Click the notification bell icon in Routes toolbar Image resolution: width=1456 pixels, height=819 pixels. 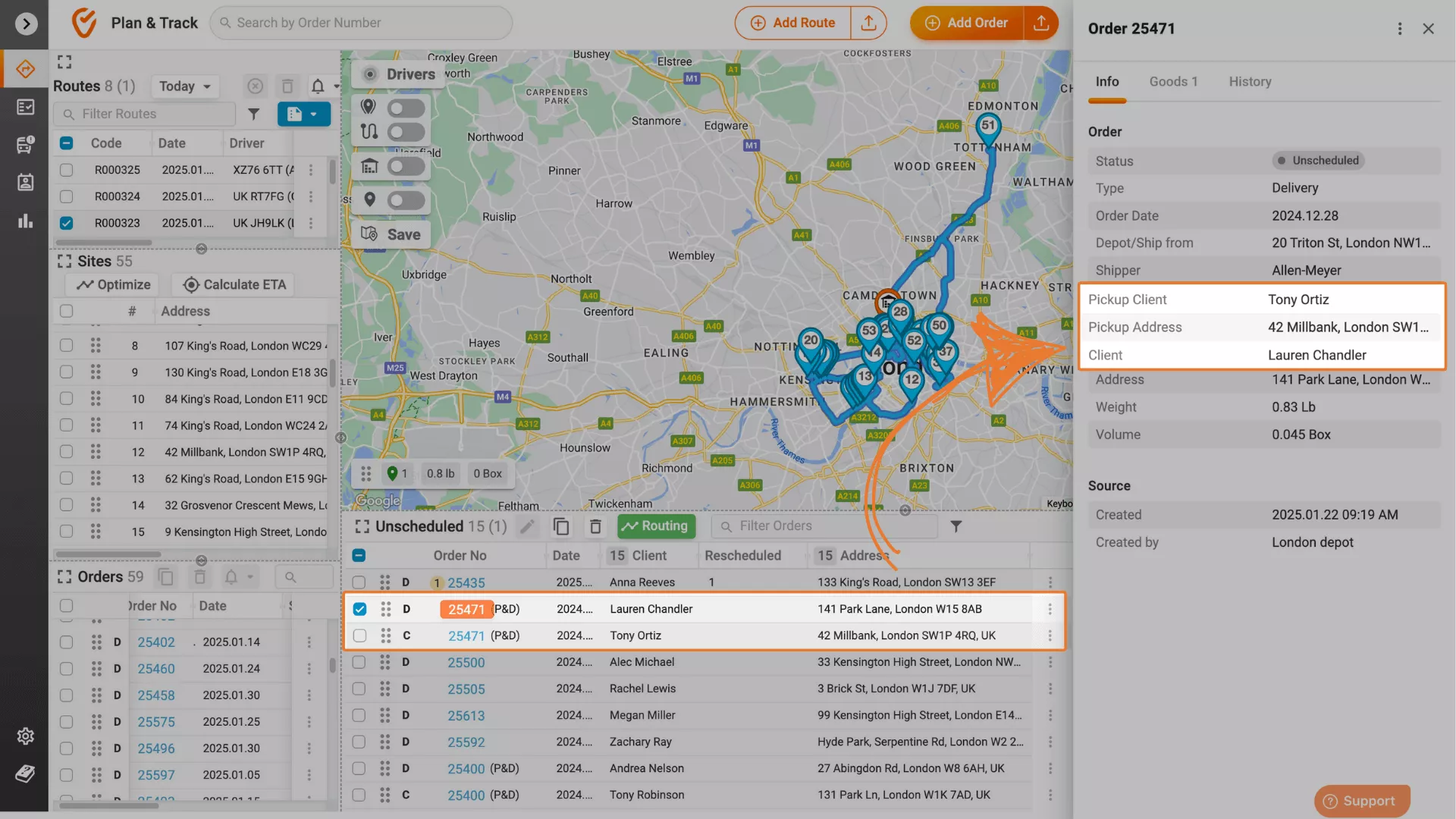[318, 86]
